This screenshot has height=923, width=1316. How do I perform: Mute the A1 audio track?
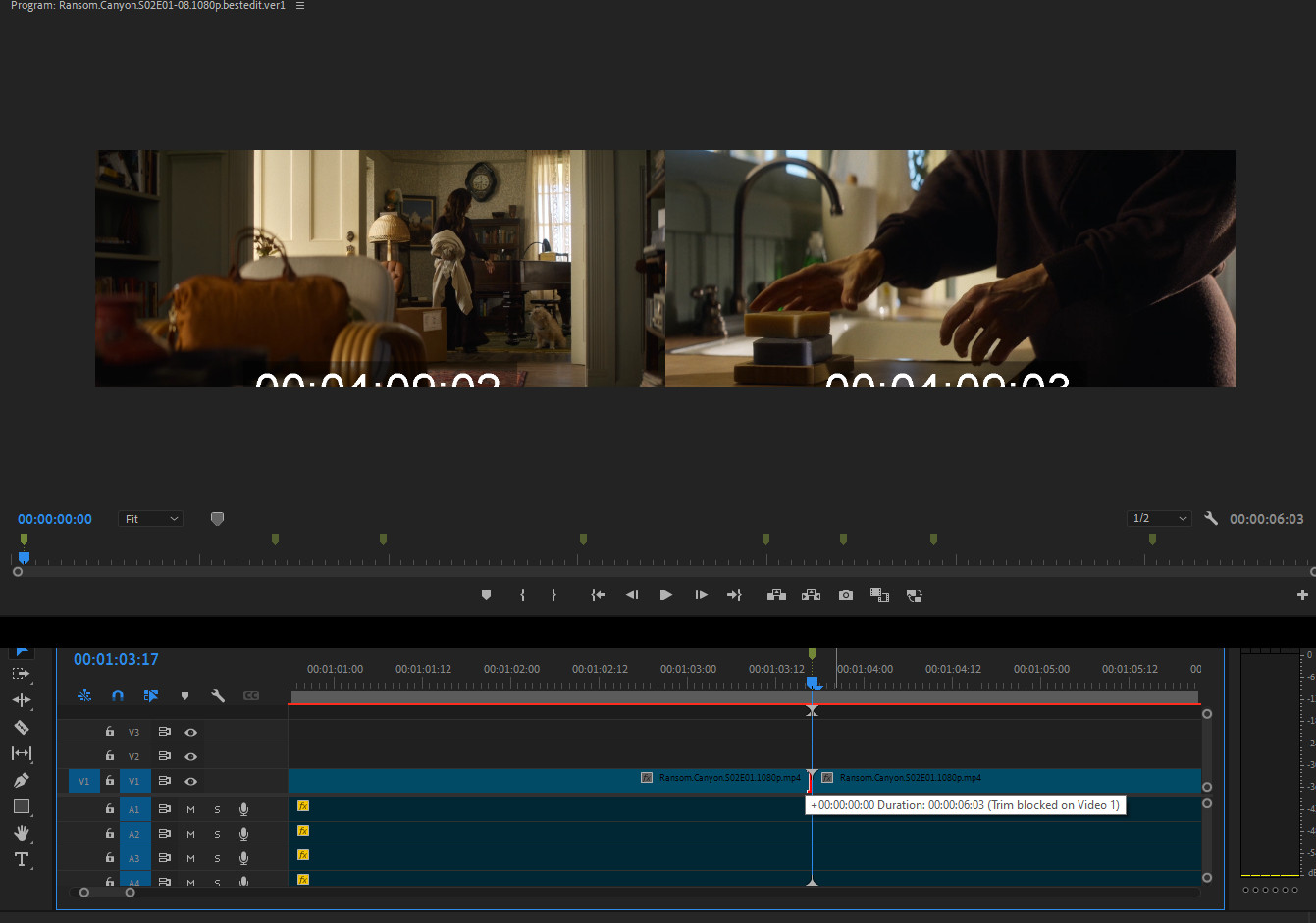point(190,809)
